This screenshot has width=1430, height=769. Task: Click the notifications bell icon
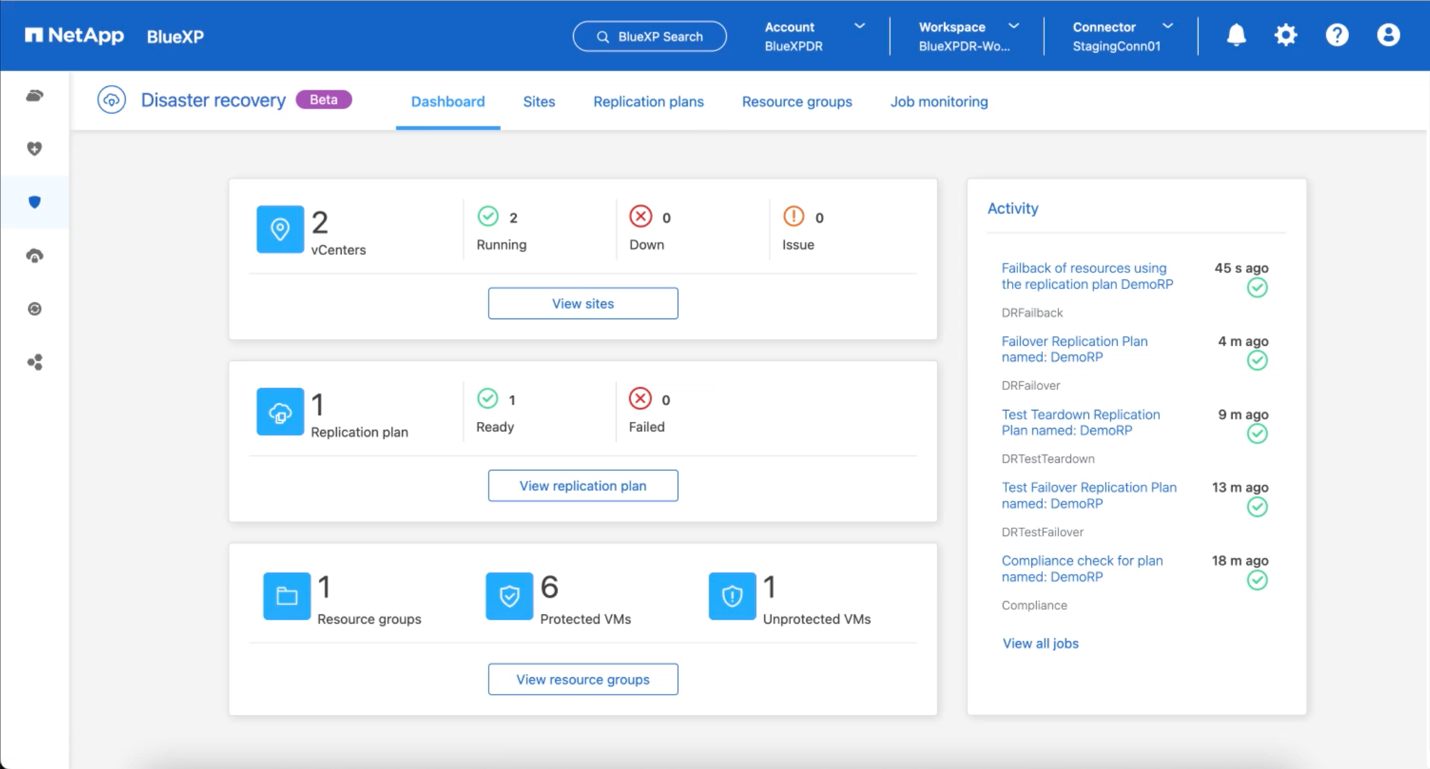pos(1236,36)
